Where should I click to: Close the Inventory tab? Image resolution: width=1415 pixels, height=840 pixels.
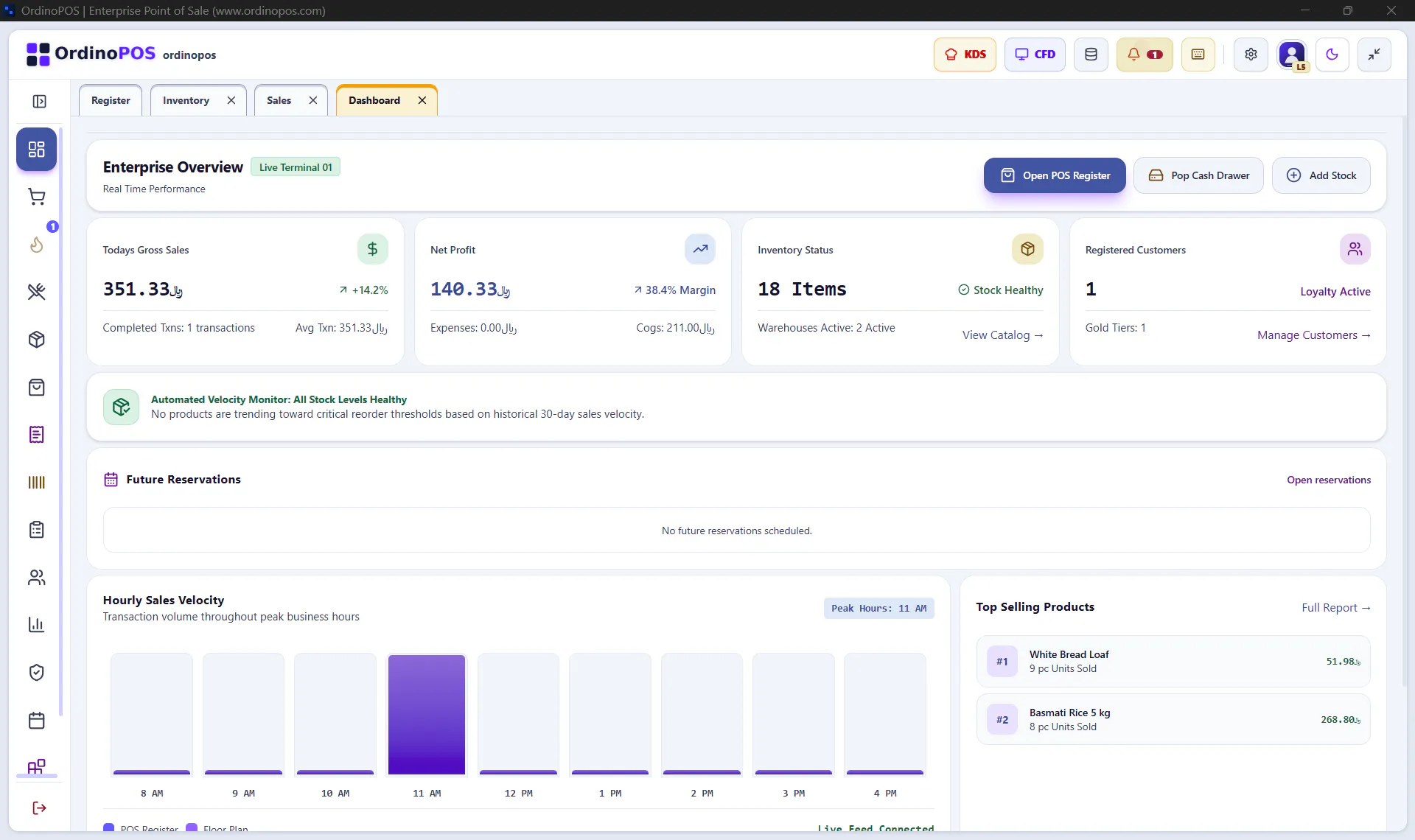231,100
